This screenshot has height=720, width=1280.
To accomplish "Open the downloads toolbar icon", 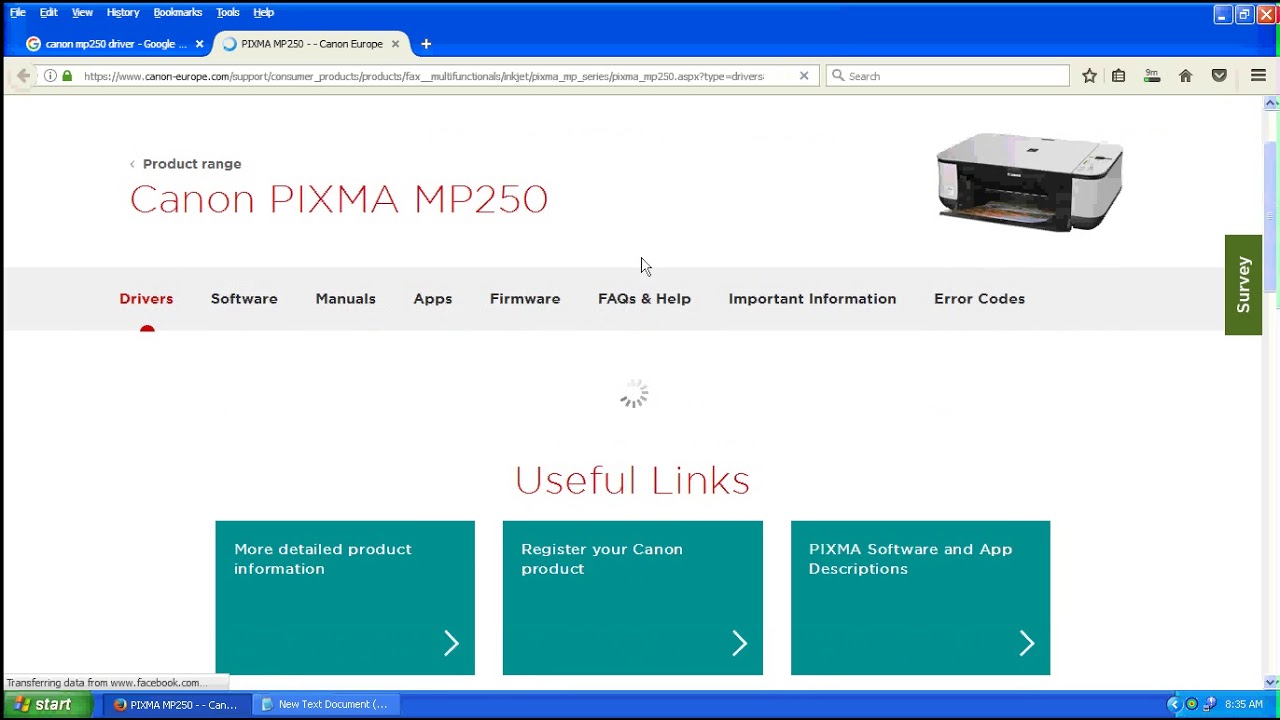I will click(1152, 76).
